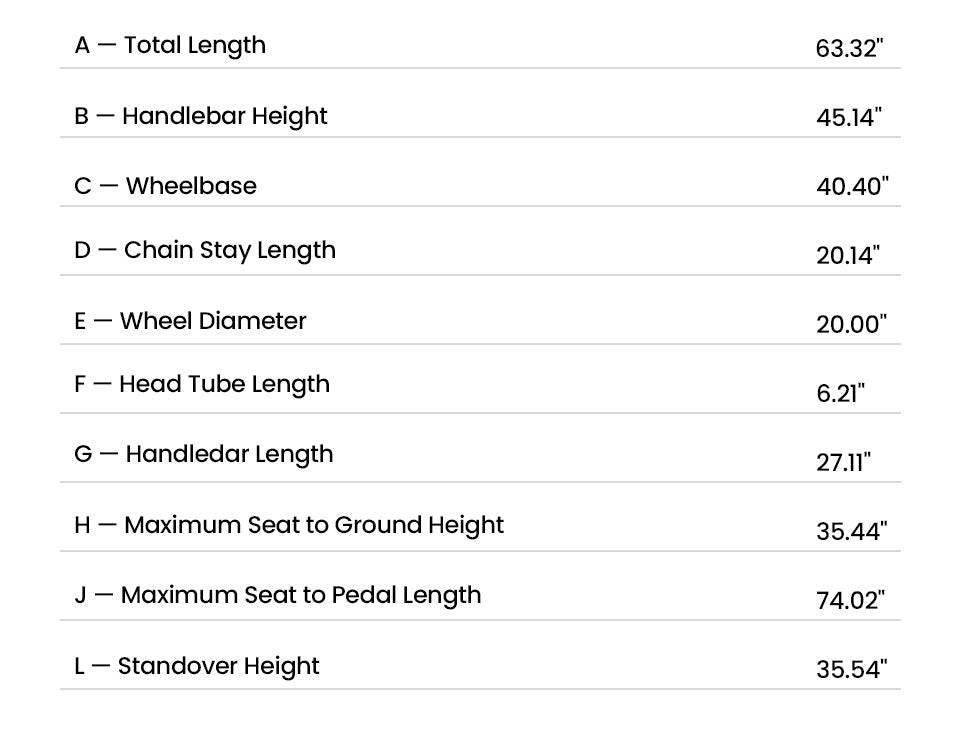Select the 45.14" handlebar height value
Screen dimensions: 960x740
point(850,117)
